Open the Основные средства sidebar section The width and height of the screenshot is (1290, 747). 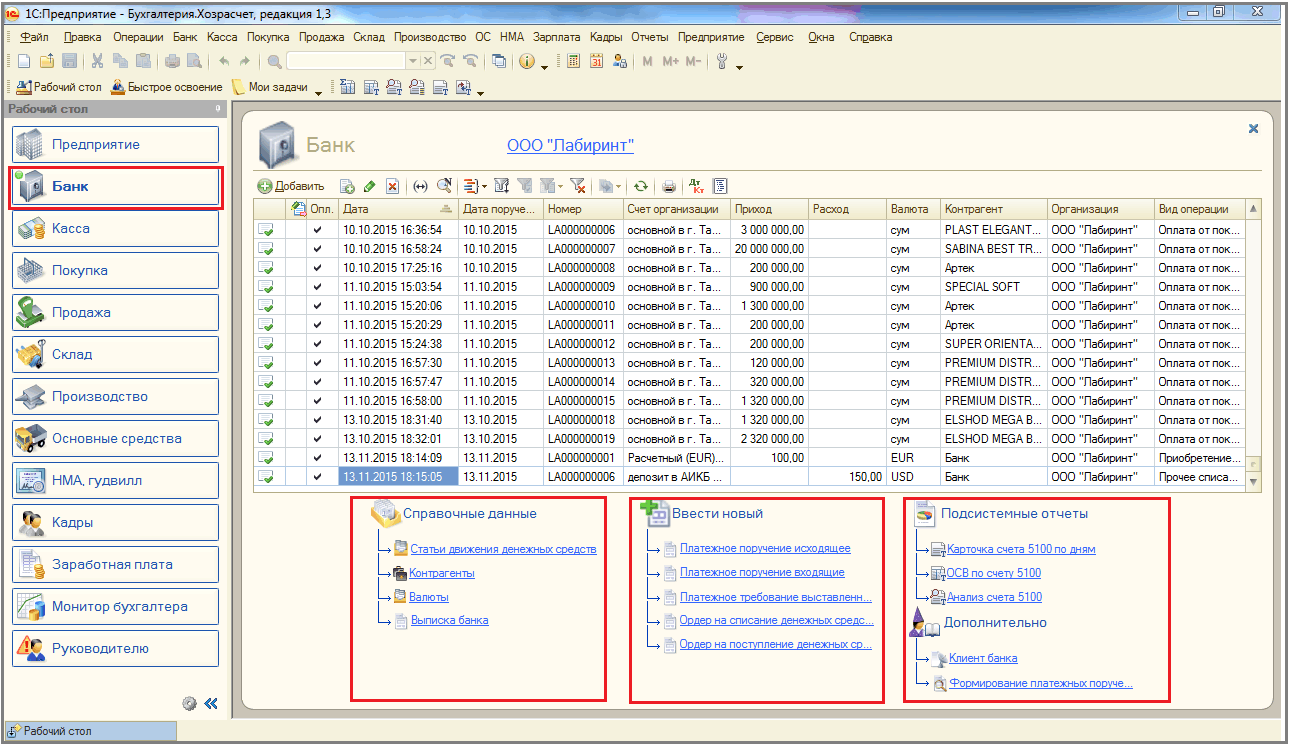coord(115,439)
